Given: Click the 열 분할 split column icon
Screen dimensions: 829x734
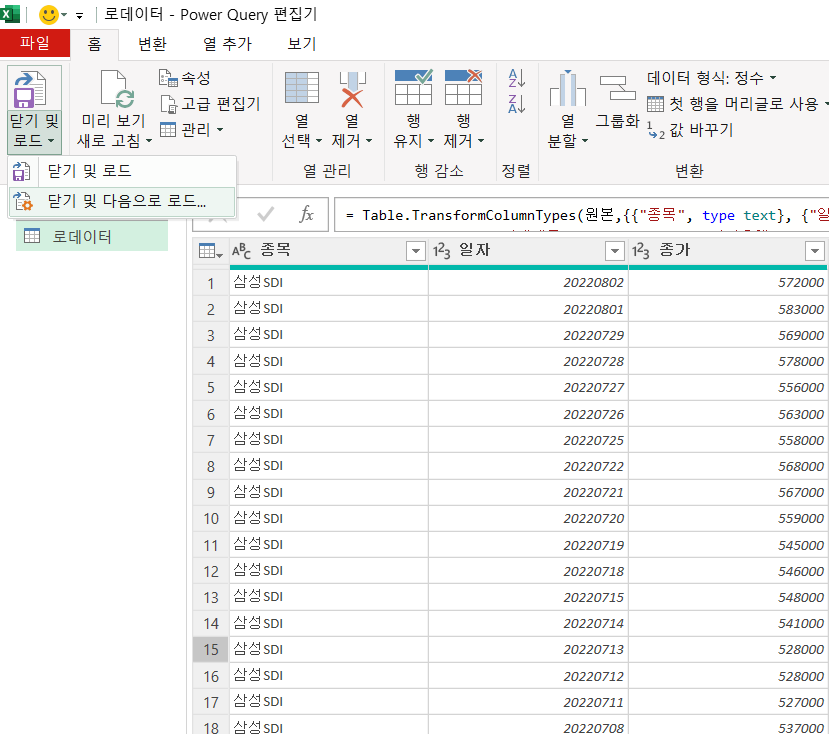Looking at the screenshot, I should tap(568, 88).
